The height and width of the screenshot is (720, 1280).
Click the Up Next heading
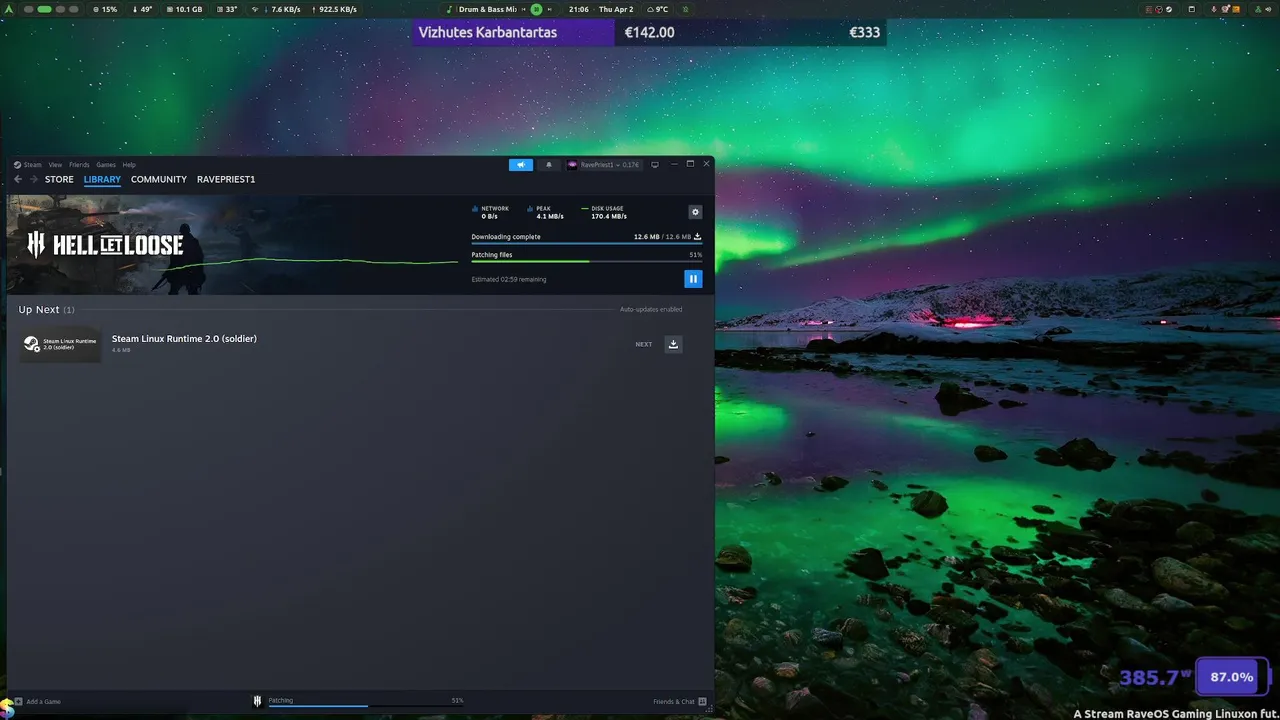(x=46, y=310)
